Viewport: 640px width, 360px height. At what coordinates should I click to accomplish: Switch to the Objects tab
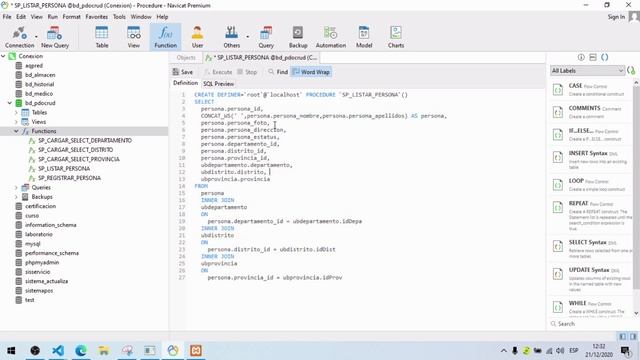tap(186, 58)
